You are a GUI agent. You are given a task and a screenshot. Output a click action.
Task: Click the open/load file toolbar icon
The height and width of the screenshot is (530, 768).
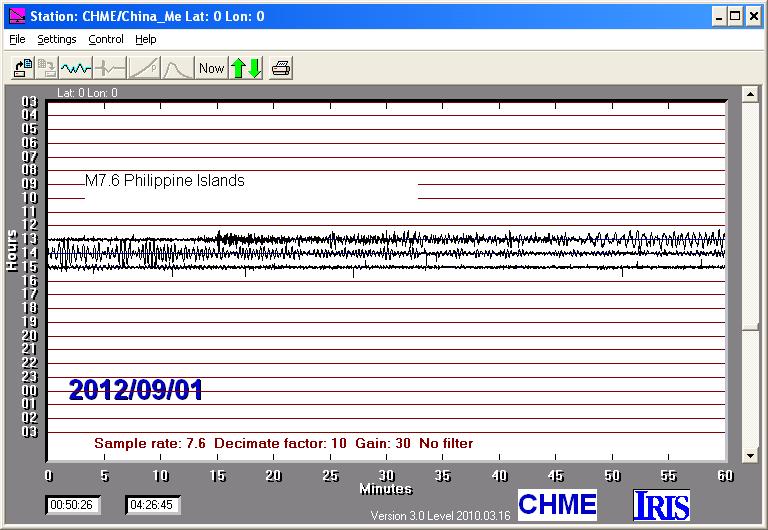tap(22, 68)
